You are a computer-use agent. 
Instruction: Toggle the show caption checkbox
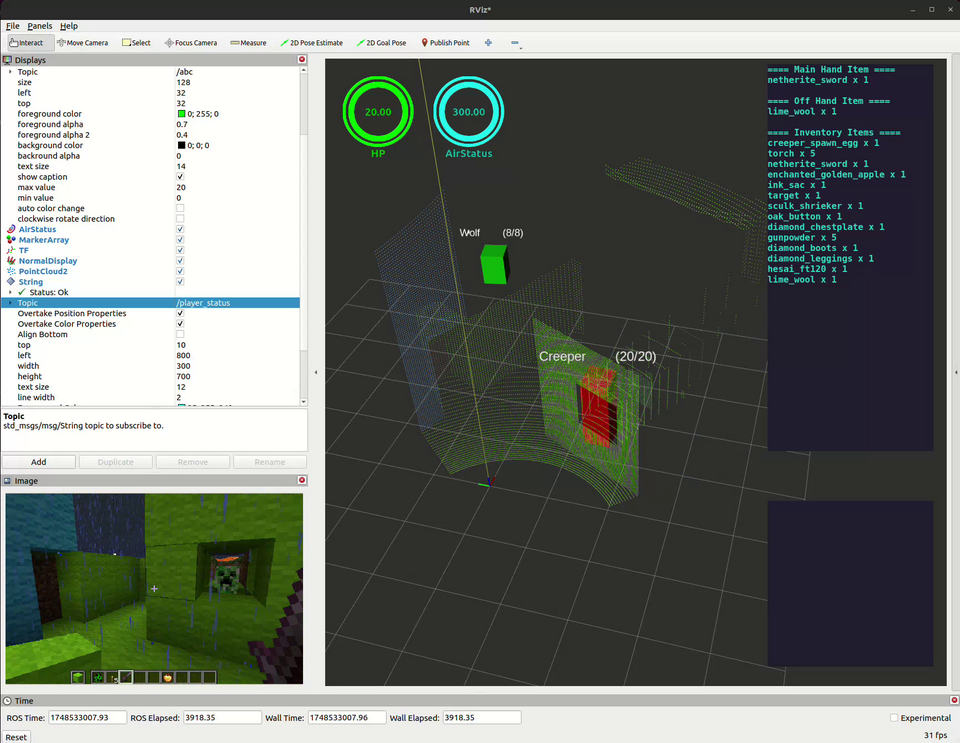click(x=180, y=177)
